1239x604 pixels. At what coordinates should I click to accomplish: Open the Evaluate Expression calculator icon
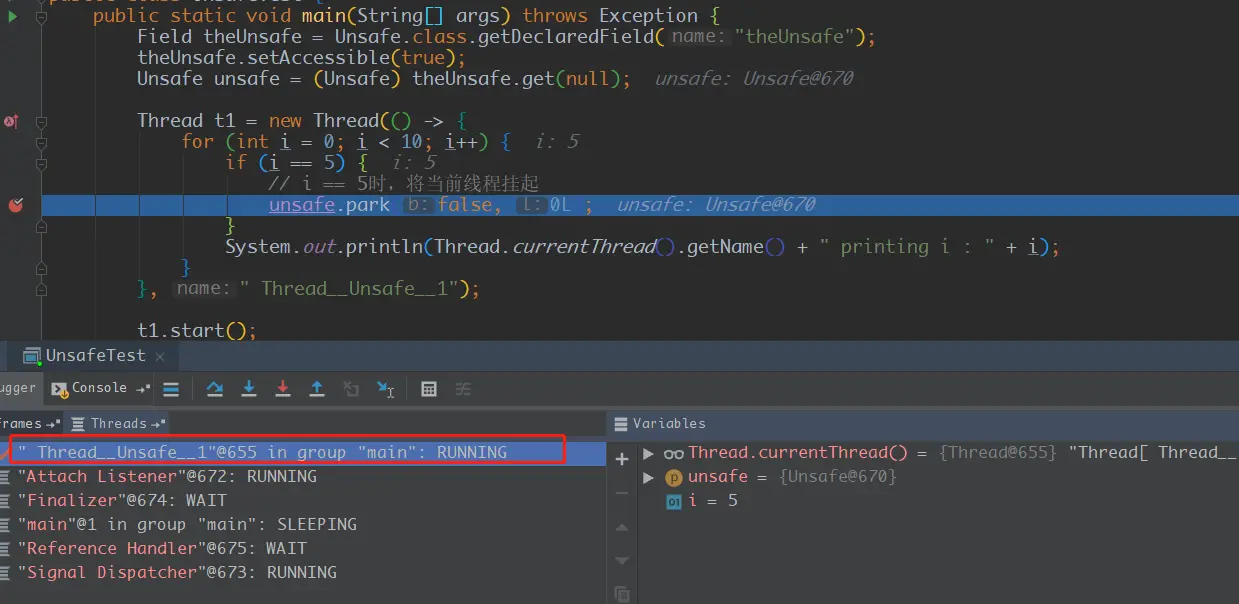429,389
